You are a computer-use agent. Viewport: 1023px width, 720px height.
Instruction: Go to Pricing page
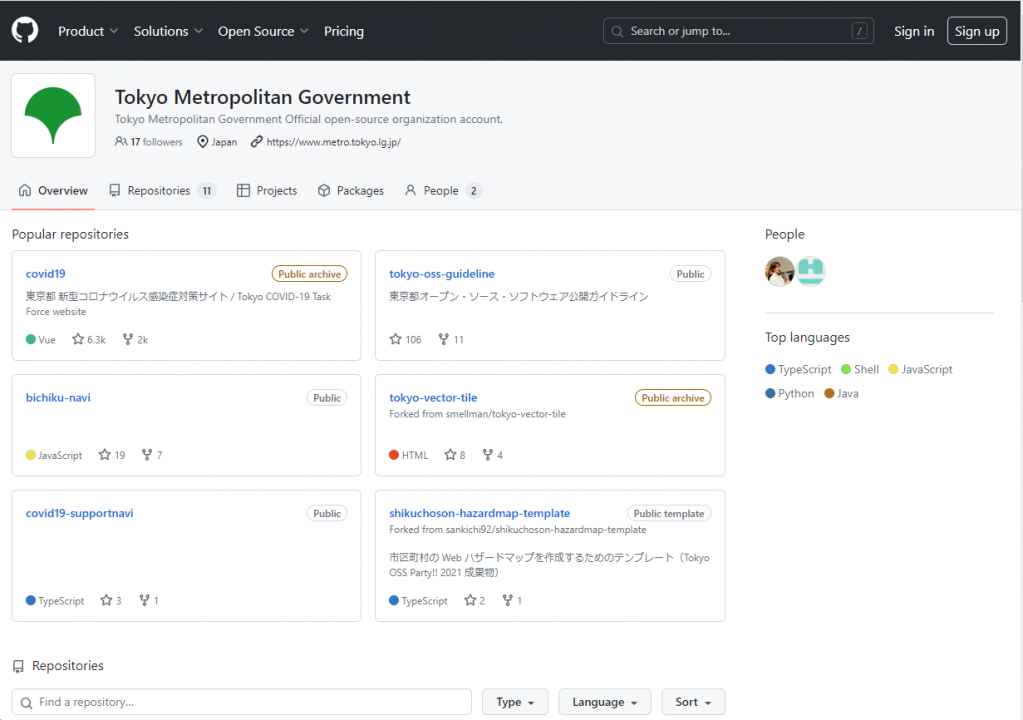[x=344, y=31]
